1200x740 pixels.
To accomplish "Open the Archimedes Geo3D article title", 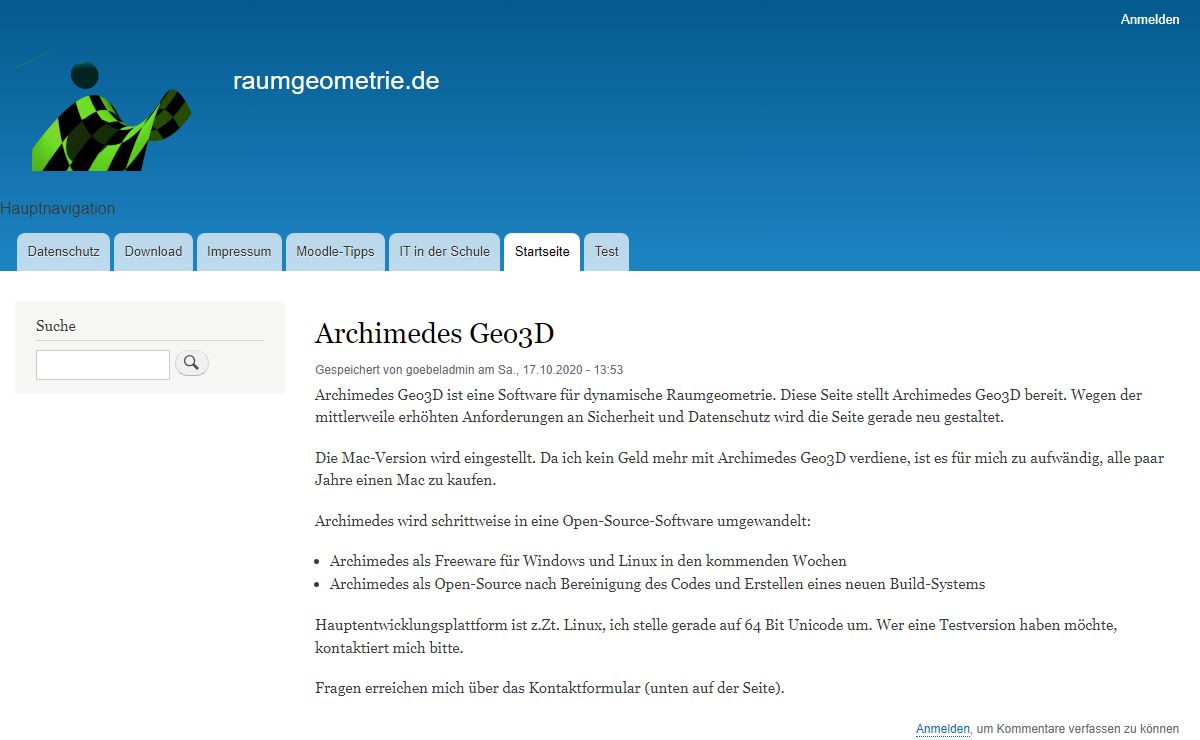I will (x=434, y=333).
